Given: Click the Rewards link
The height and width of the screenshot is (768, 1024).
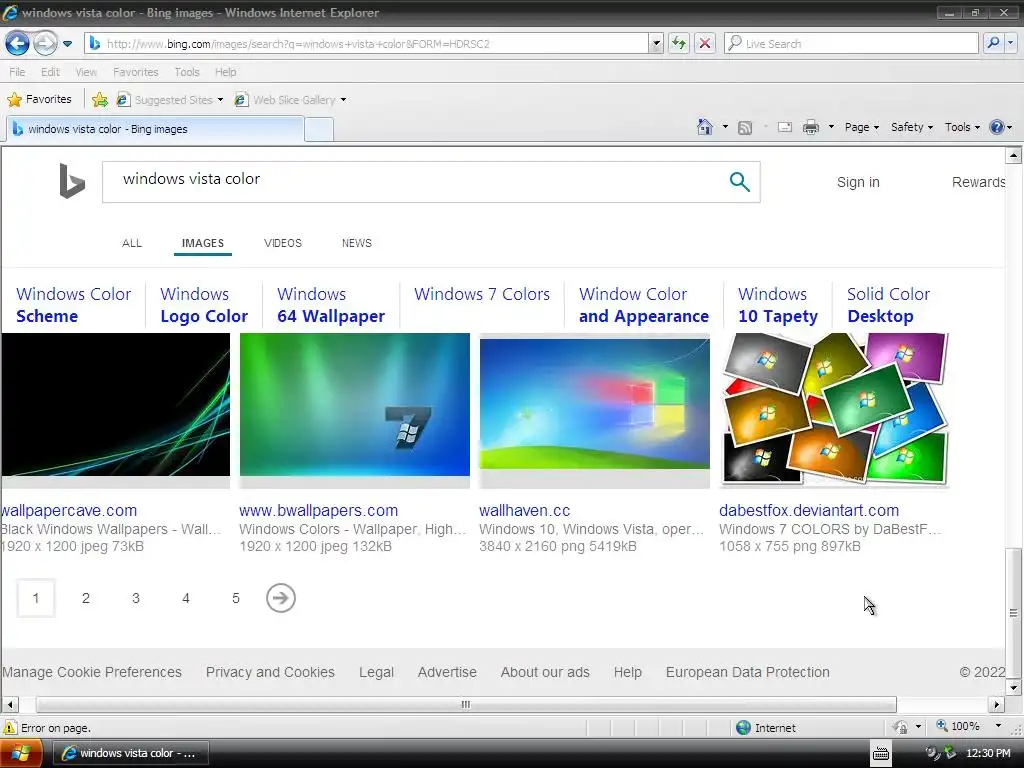Looking at the screenshot, I should coord(978,182).
